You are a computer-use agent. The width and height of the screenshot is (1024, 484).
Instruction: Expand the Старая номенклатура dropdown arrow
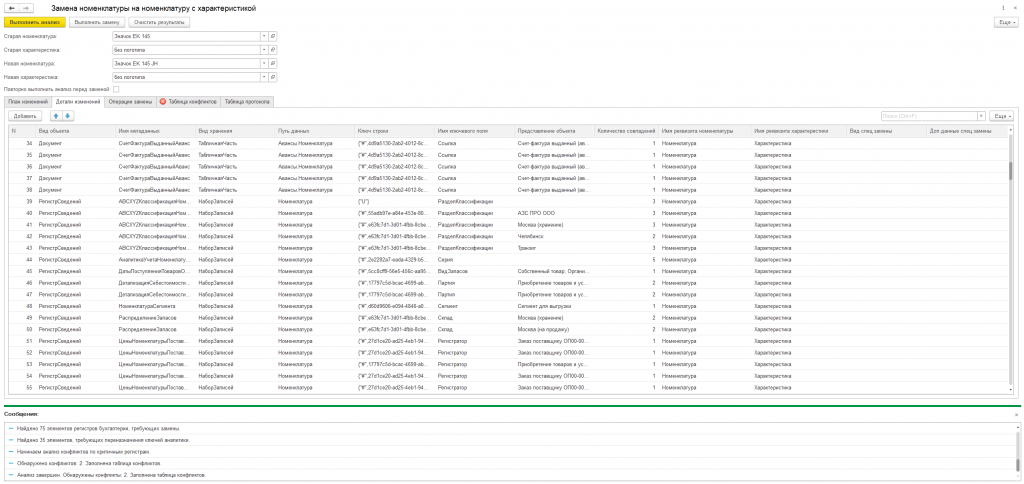(x=264, y=36)
